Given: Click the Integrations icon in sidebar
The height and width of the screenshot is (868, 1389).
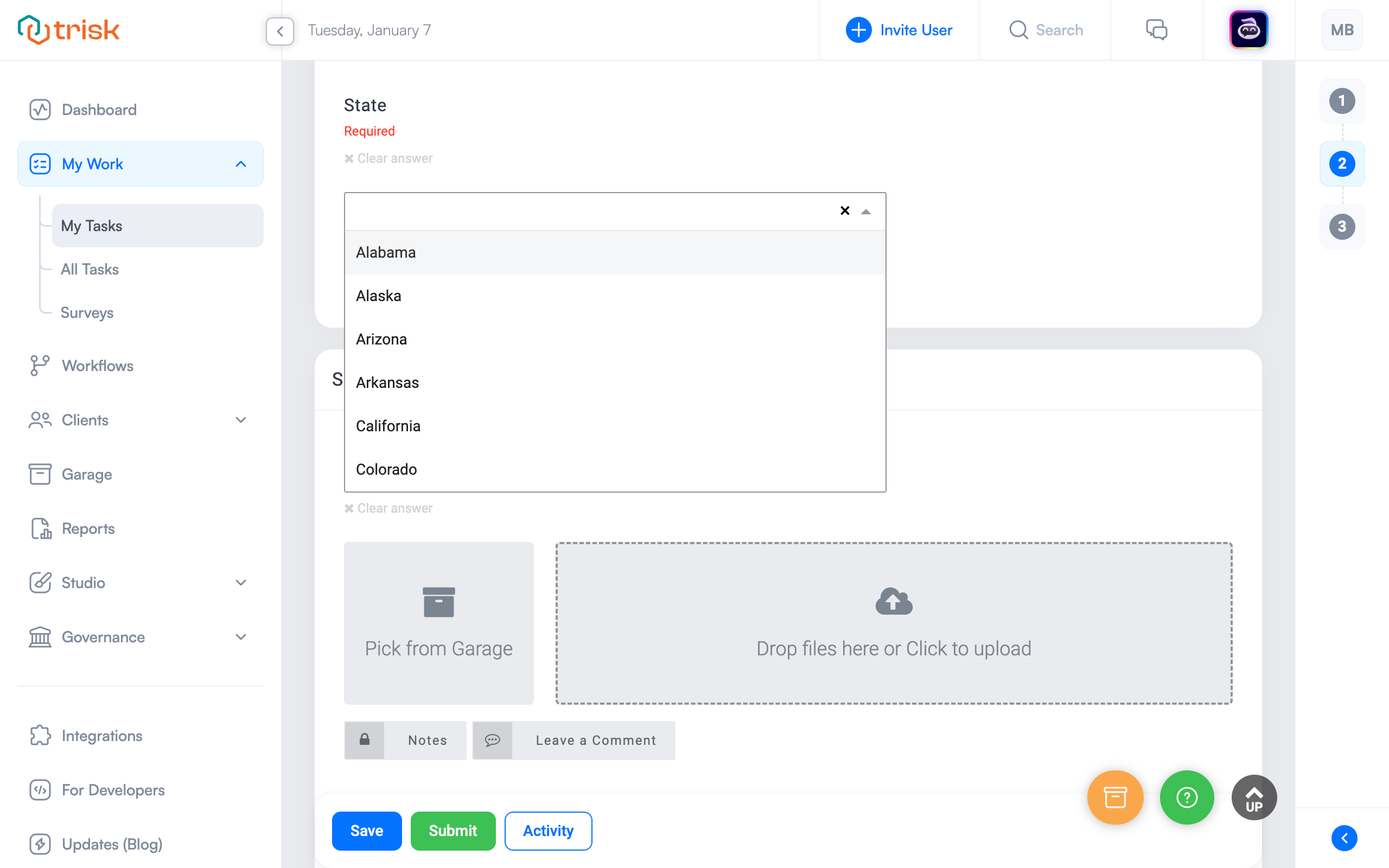Looking at the screenshot, I should click(39, 735).
